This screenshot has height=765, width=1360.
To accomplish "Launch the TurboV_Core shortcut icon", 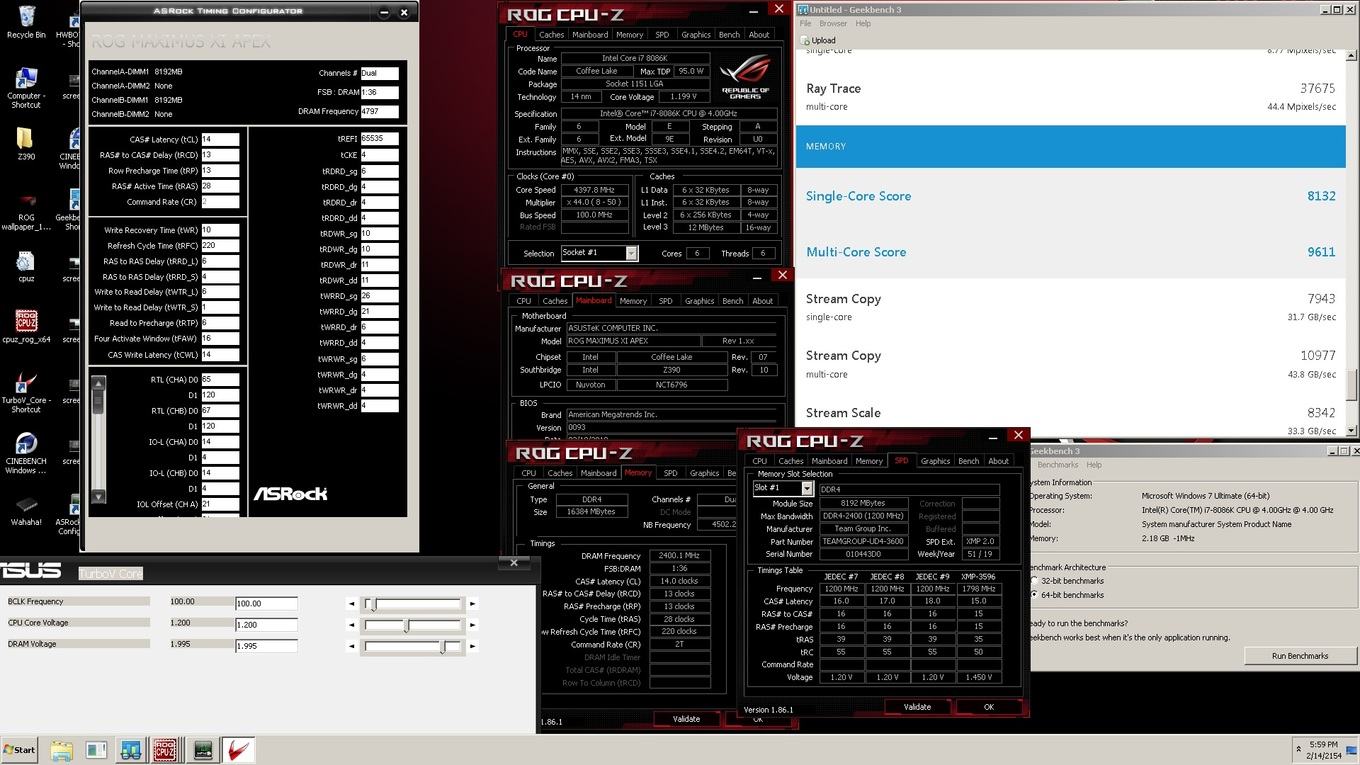I will pos(26,391).
